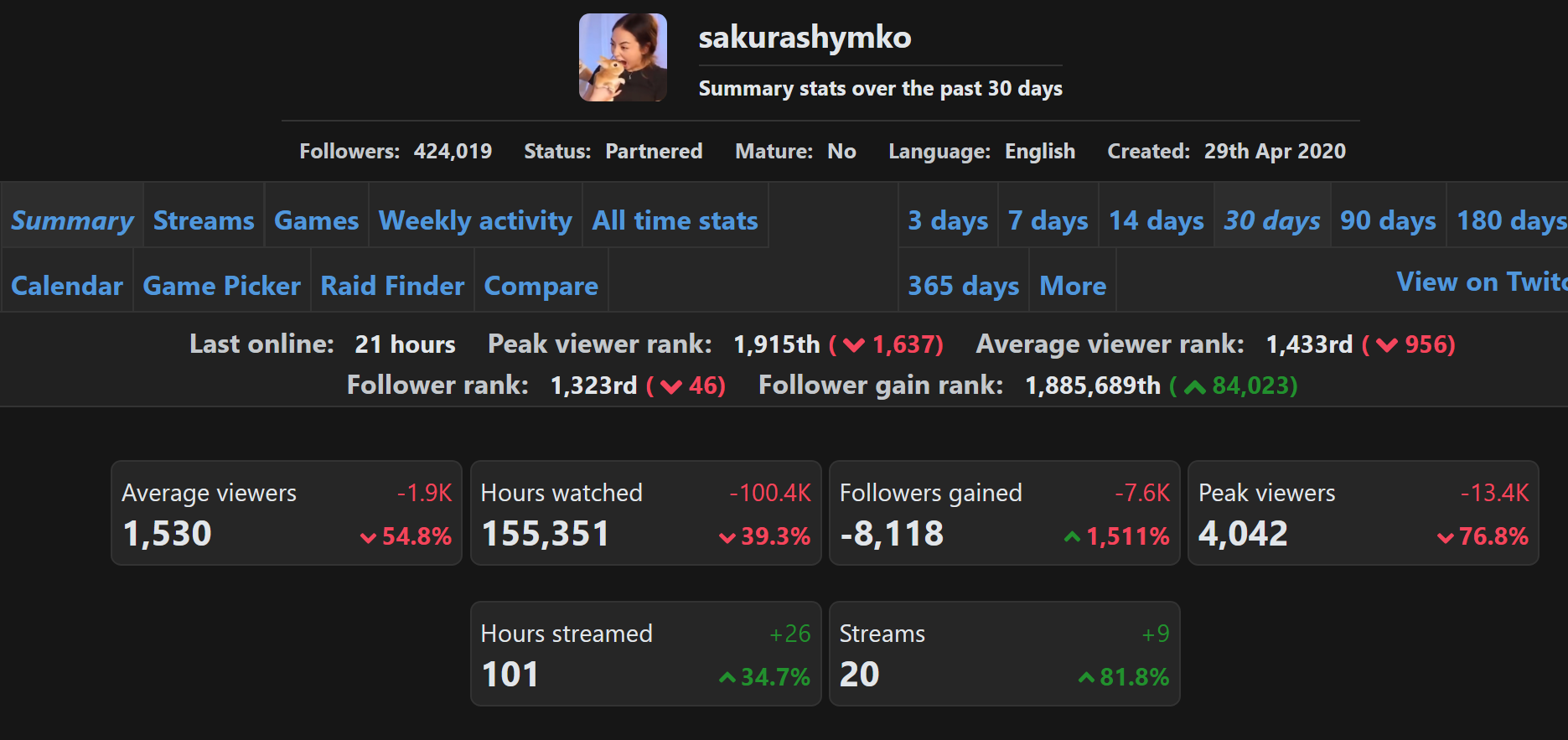Go to the Game Picker tab

(x=222, y=286)
